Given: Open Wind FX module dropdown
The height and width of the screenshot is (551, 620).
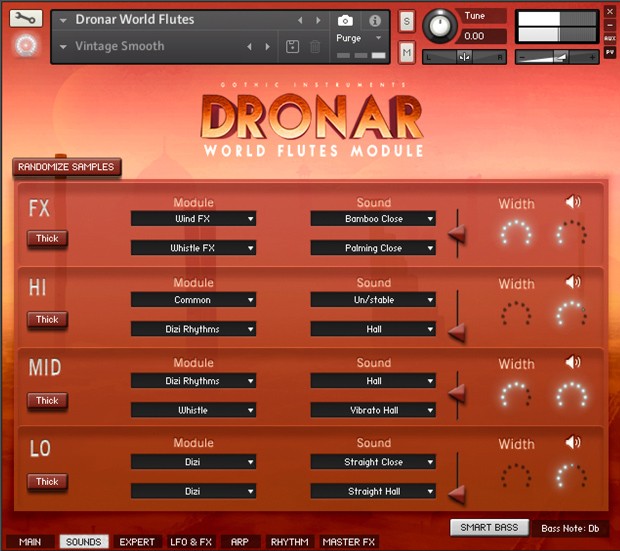Looking at the screenshot, I should point(193,218).
